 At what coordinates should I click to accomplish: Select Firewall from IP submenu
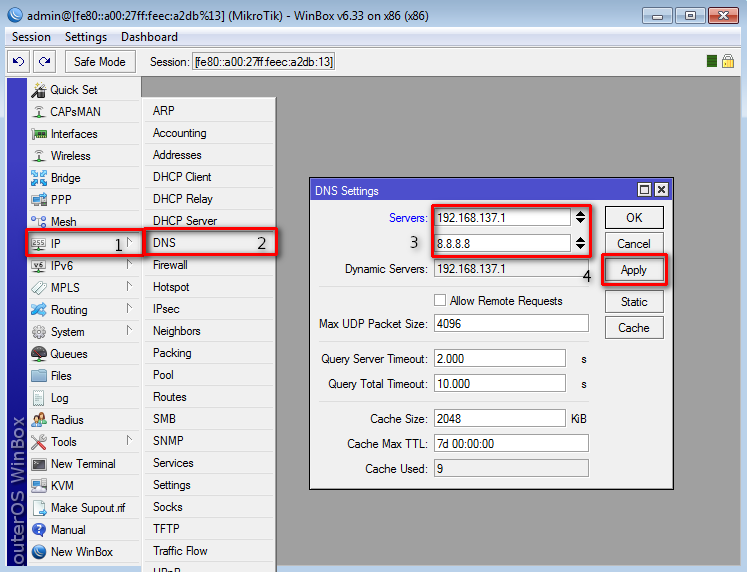tap(210, 265)
